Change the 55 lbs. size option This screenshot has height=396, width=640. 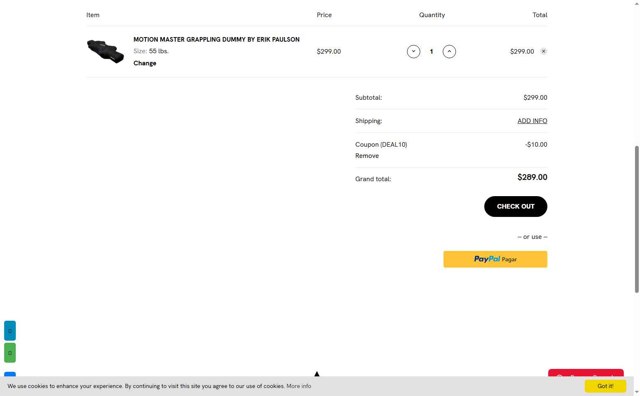[144, 63]
